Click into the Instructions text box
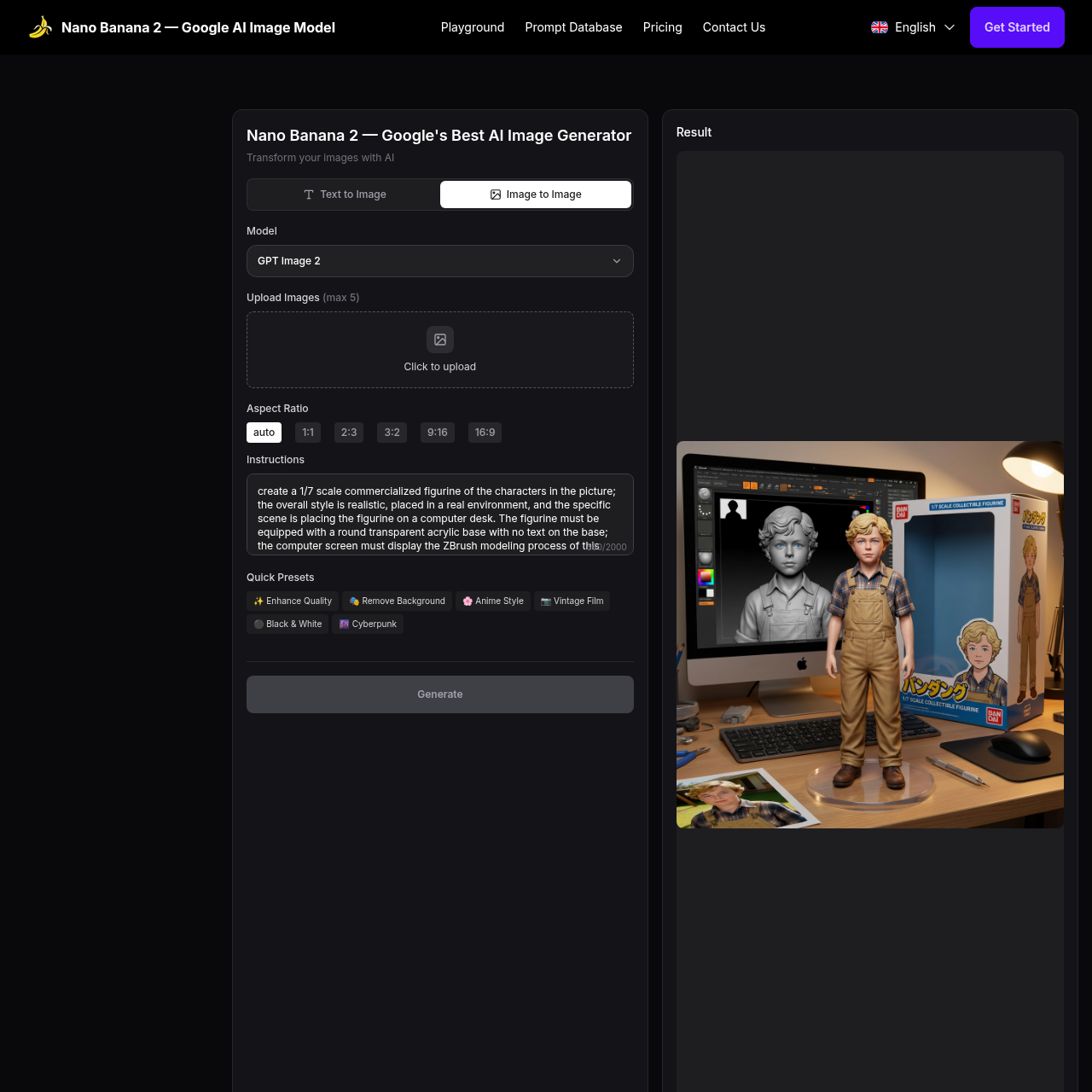This screenshot has width=1092, height=1092. tap(440, 514)
